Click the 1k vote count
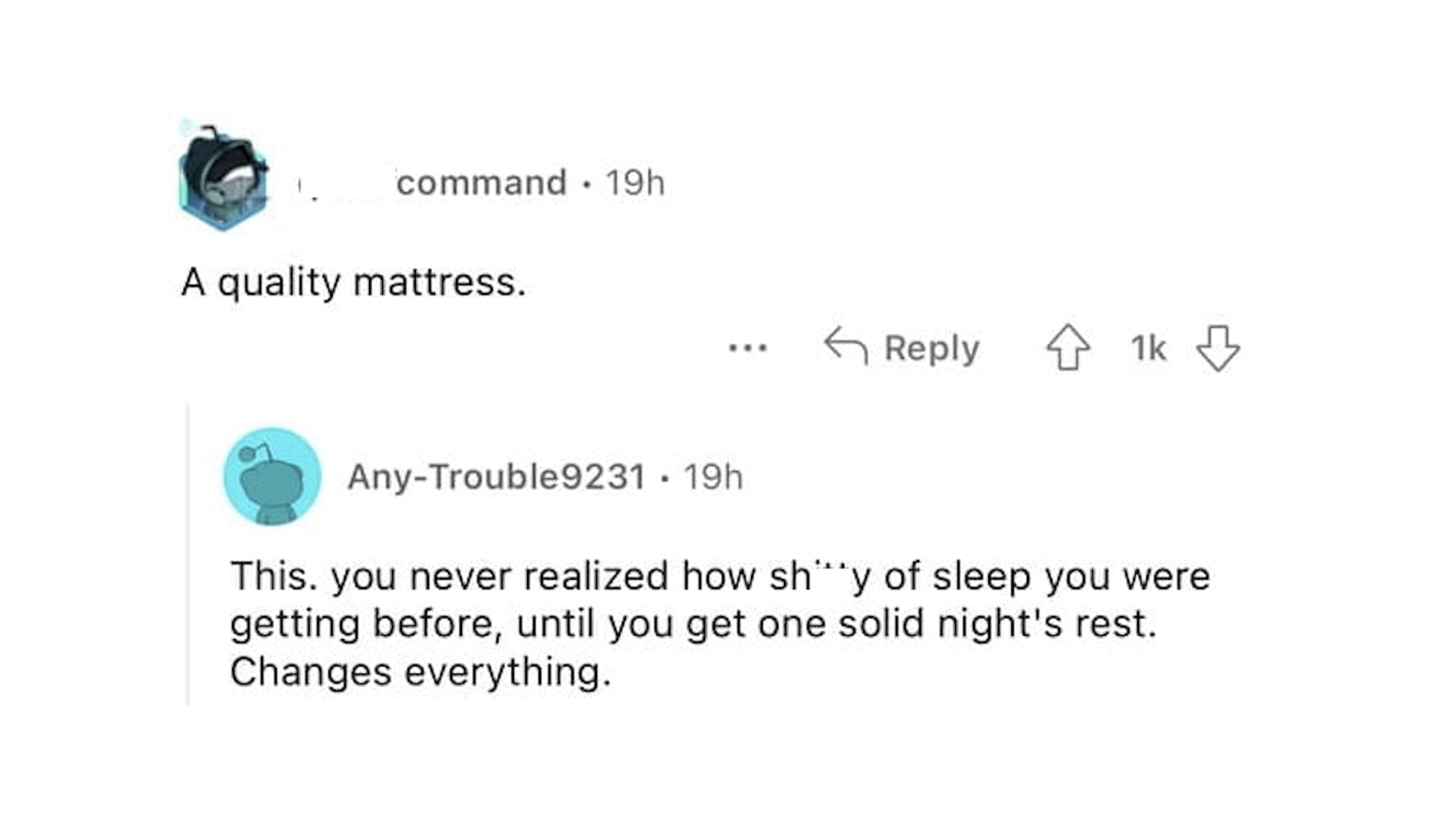 tap(1148, 348)
